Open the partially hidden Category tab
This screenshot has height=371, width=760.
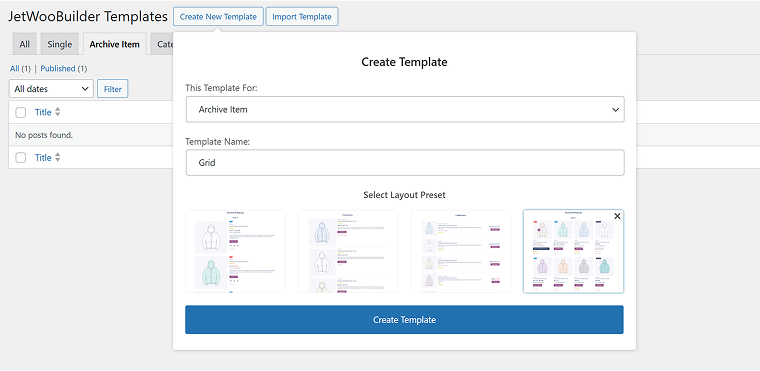(162, 44)
